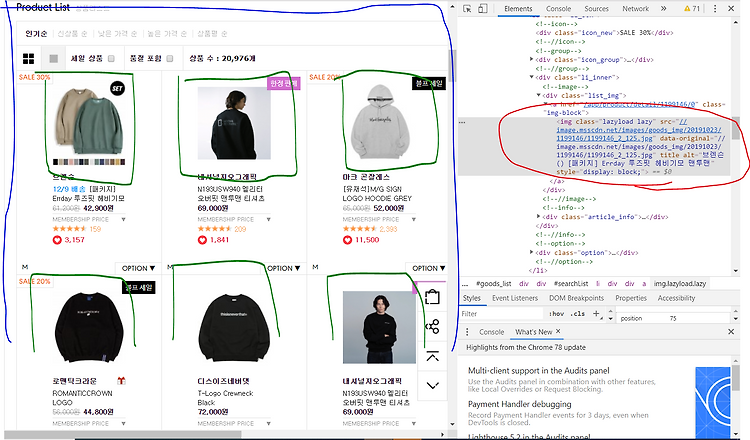Viewport: 750px width, 440px height.
Task: Jump to page bottom with the down-chevron icon
Action: pos(432,385)
